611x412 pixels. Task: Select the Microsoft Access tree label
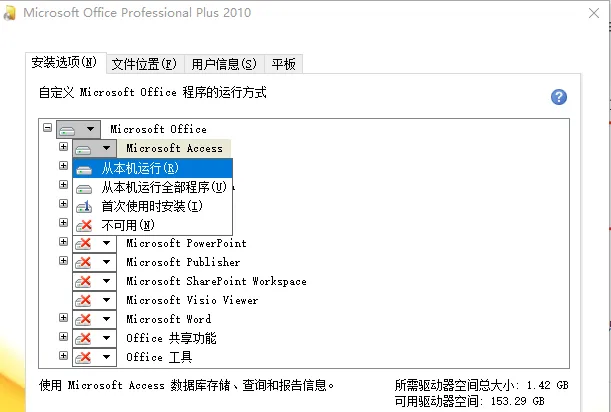point(174,148)
